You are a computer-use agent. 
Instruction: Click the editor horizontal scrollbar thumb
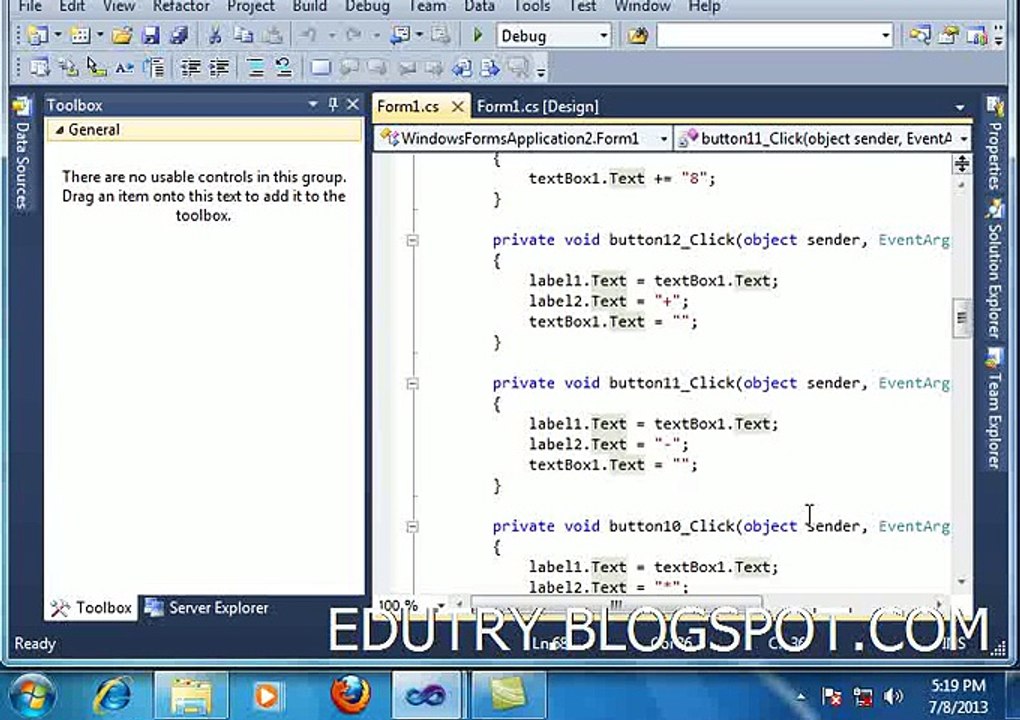click(x=615, y=604)
